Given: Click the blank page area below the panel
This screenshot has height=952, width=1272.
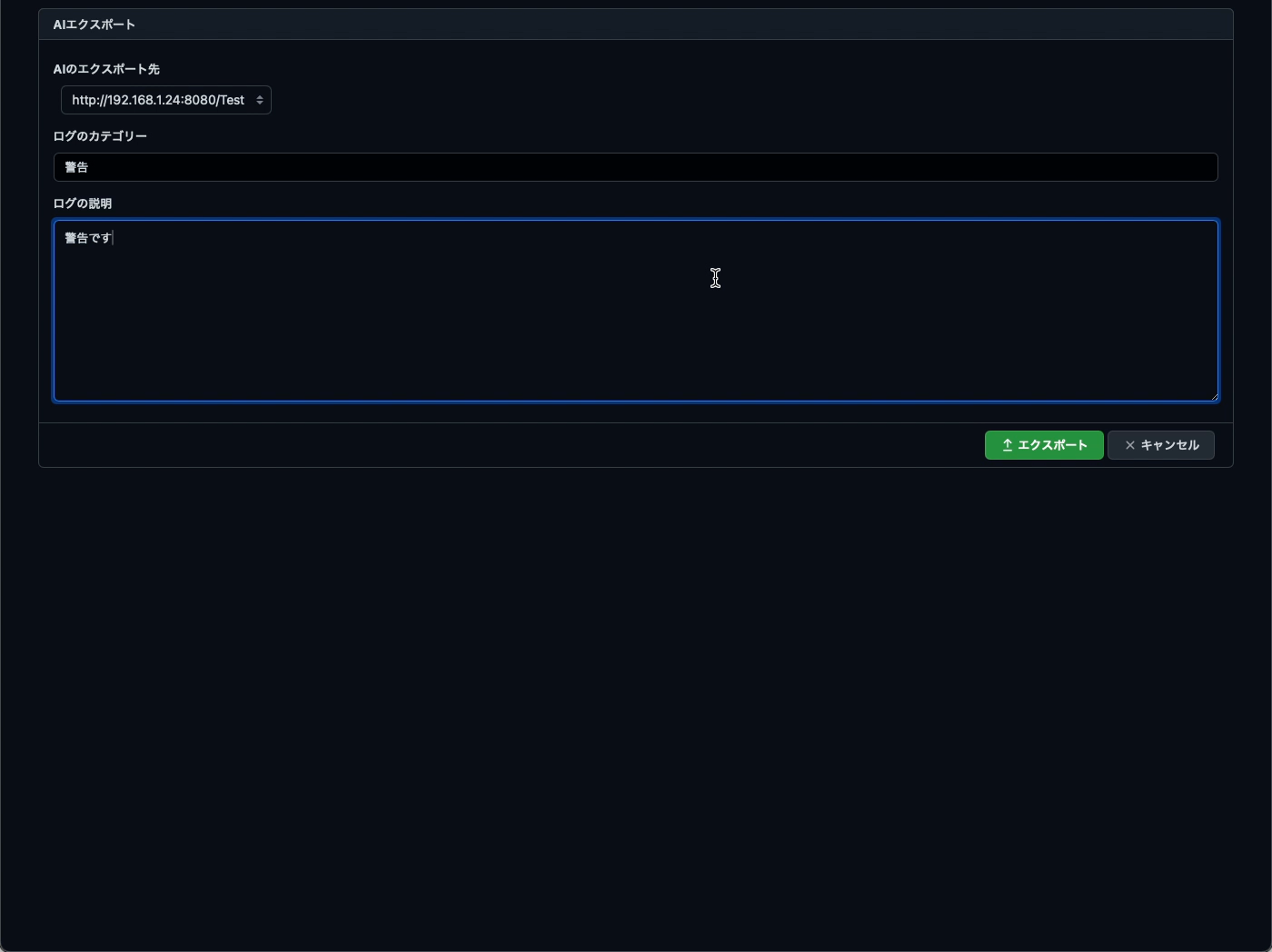Looking at the screenshot, I should point(636,709).
